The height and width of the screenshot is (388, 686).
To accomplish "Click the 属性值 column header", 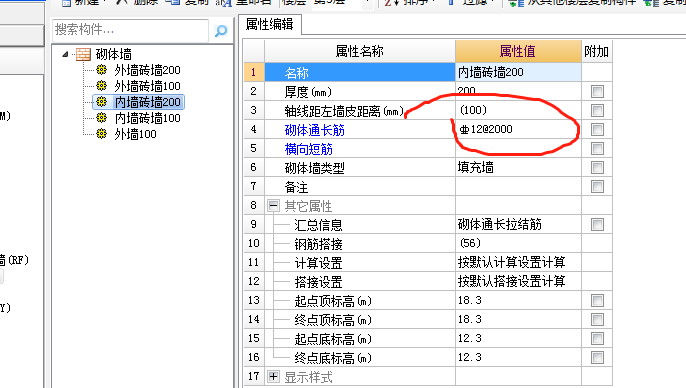I will 518,52.
